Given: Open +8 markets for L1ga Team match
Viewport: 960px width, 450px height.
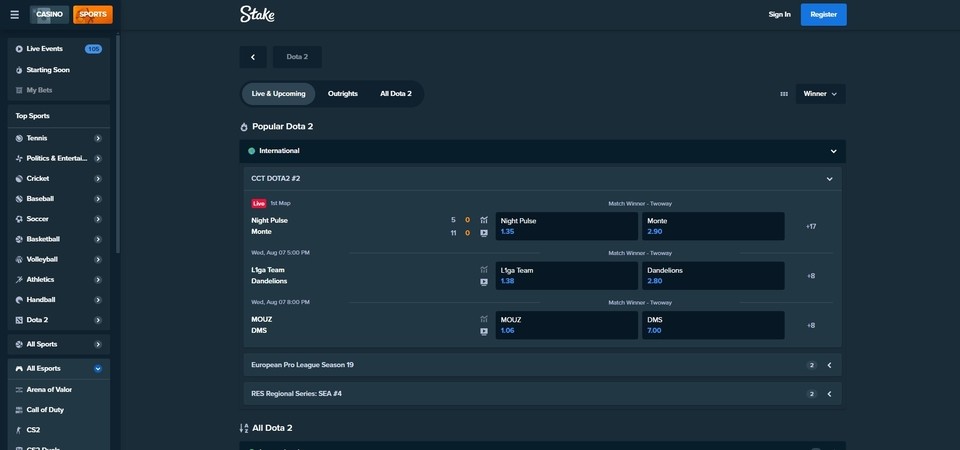Looking at the screenshot, I should [811, 276].
